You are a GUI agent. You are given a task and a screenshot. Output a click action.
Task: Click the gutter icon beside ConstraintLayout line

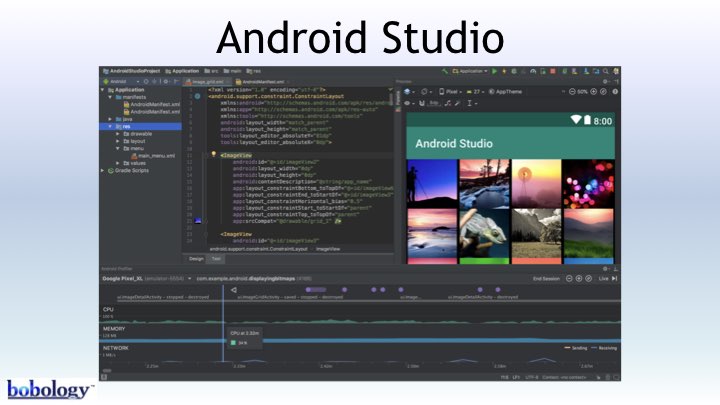click(197, 96)
